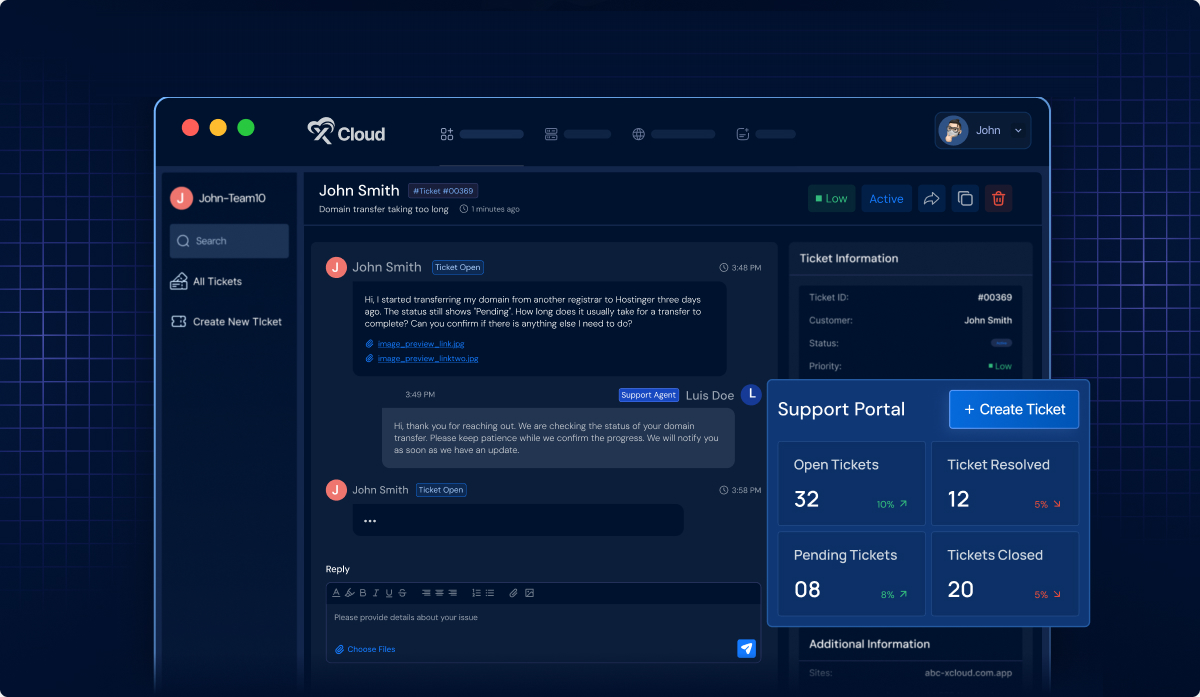The image size is (1200, 697).
Task: Expand the Low priority selector
Action: 831,198
